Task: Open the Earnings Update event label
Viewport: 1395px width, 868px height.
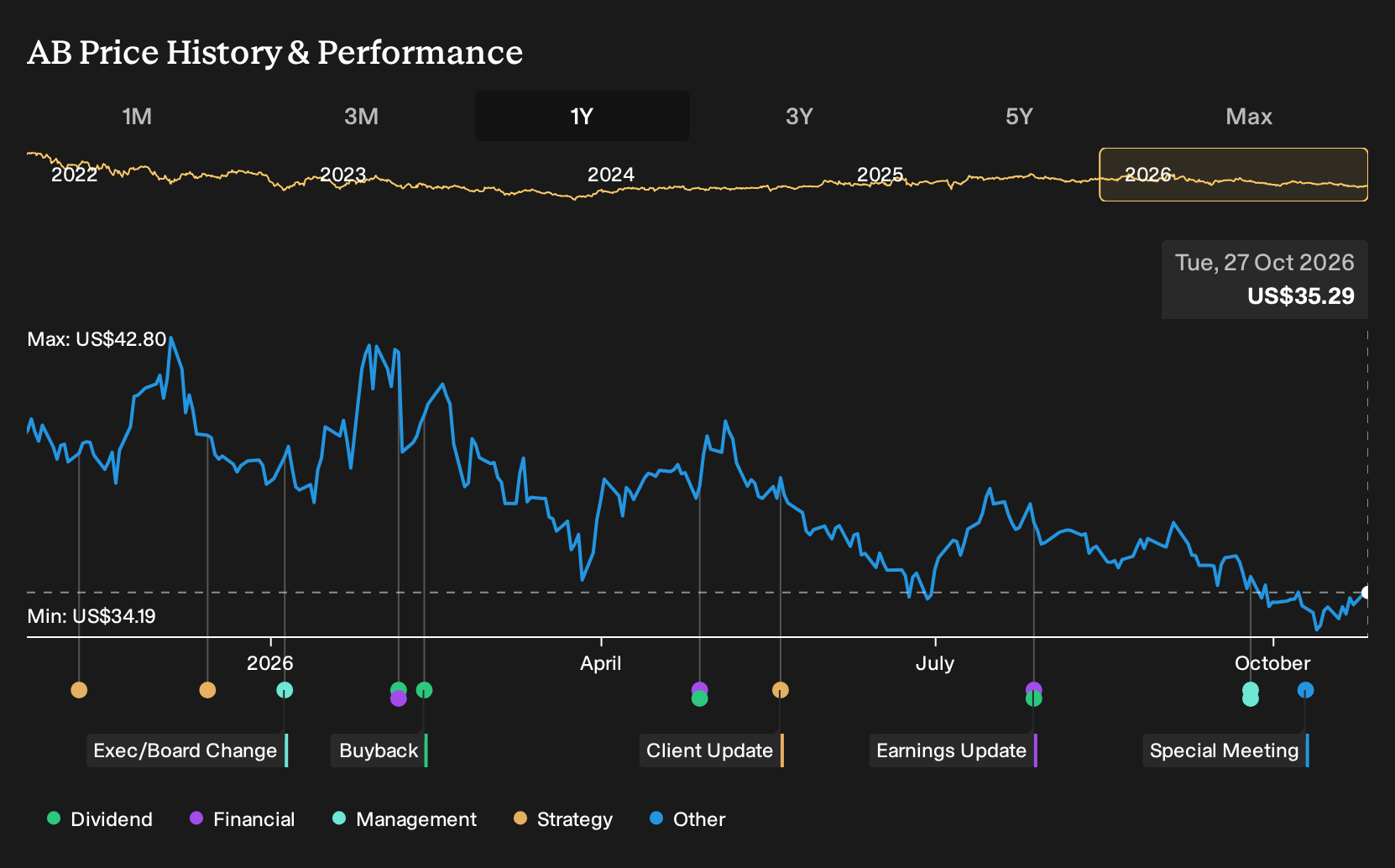Action: click(954, 750)
